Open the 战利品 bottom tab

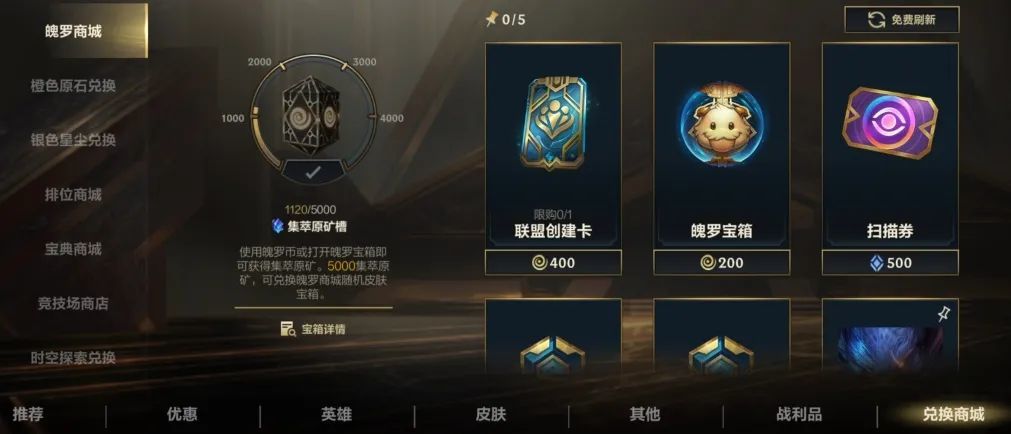coord(799,414)
